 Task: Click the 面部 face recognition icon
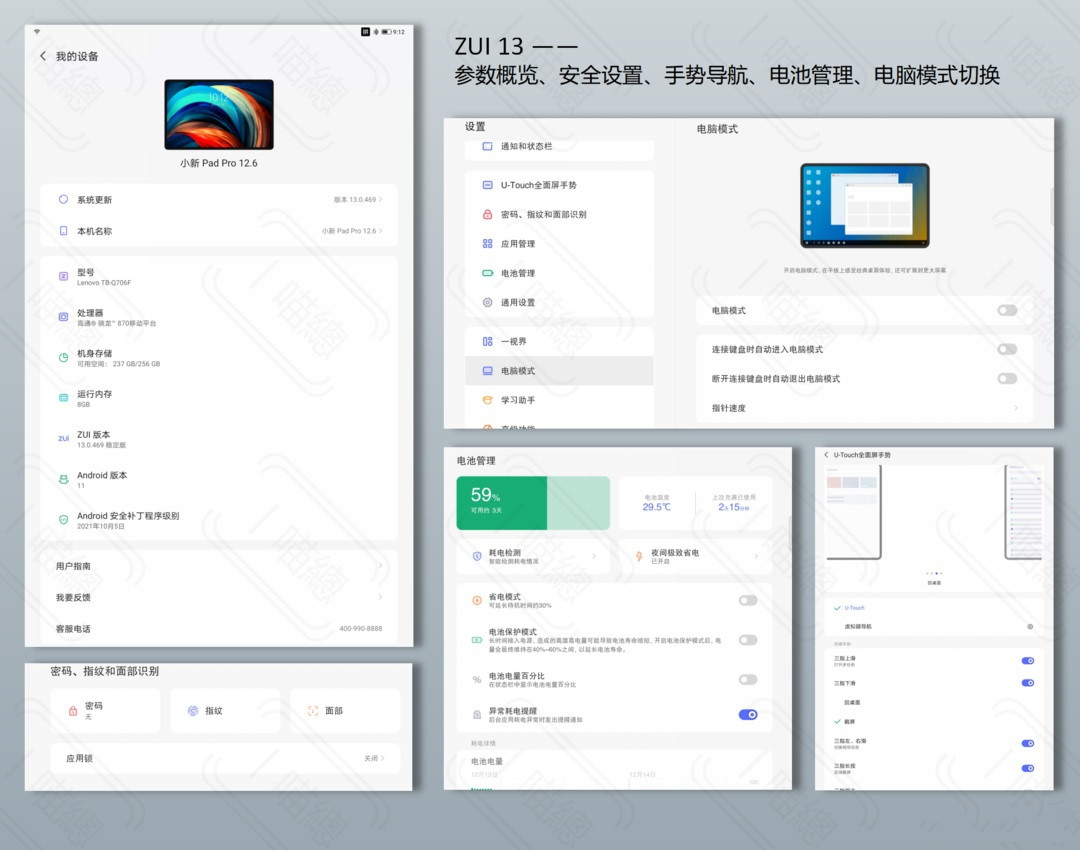coord(313,710)
